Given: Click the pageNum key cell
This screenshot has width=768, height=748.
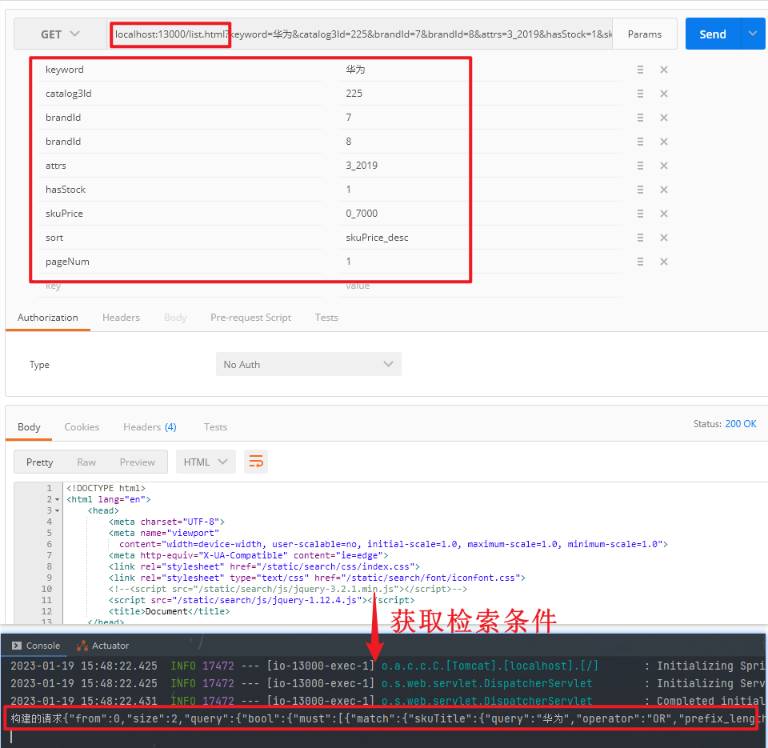Looking at the screenshot, I should click(180, 262).
